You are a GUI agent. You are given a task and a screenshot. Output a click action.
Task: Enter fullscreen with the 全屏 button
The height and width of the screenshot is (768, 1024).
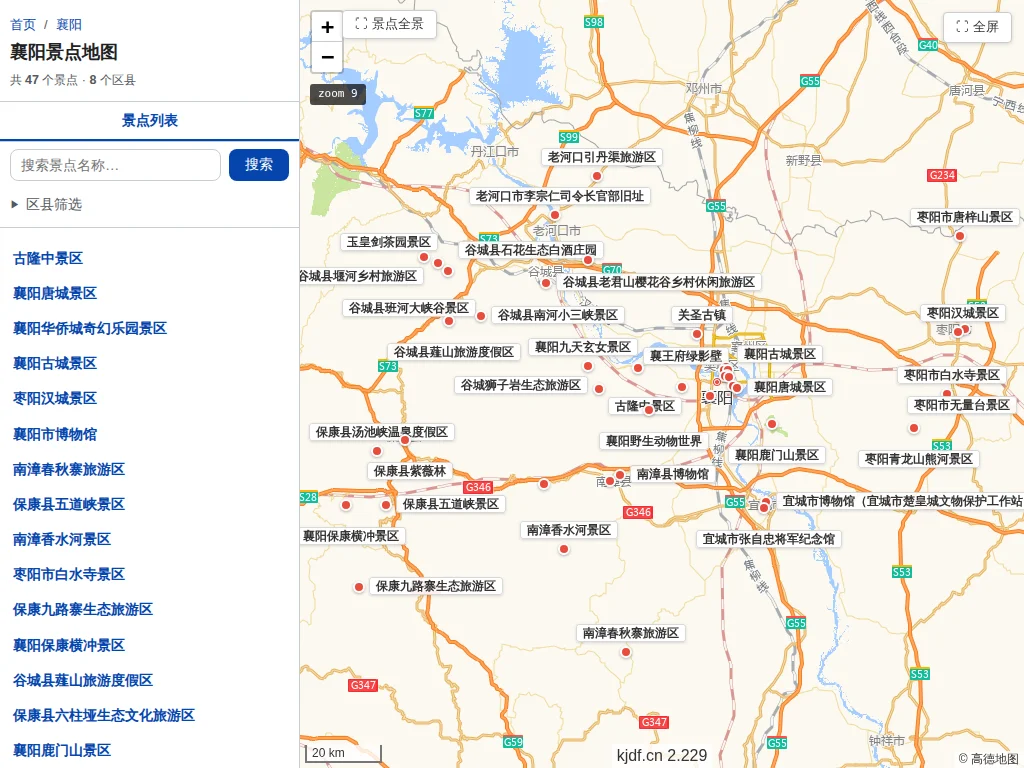[977, 27]
